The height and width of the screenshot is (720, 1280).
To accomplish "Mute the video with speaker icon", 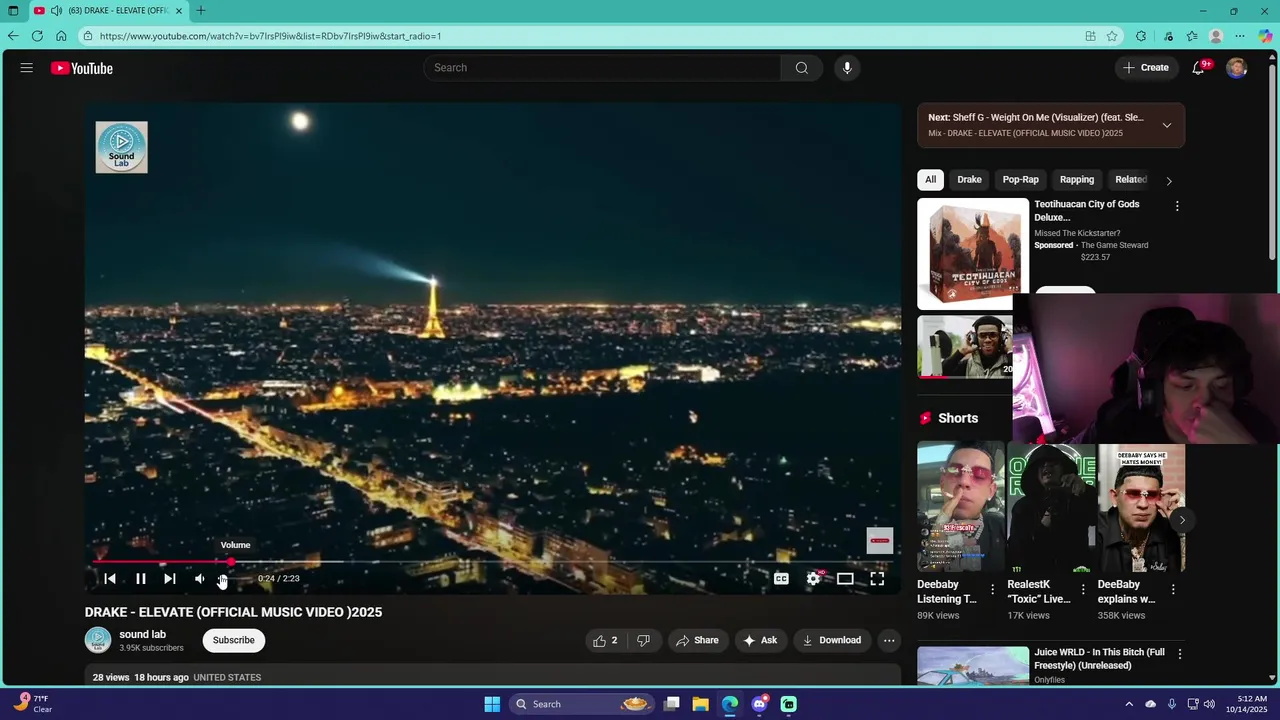I will click(x=199, y=579).
